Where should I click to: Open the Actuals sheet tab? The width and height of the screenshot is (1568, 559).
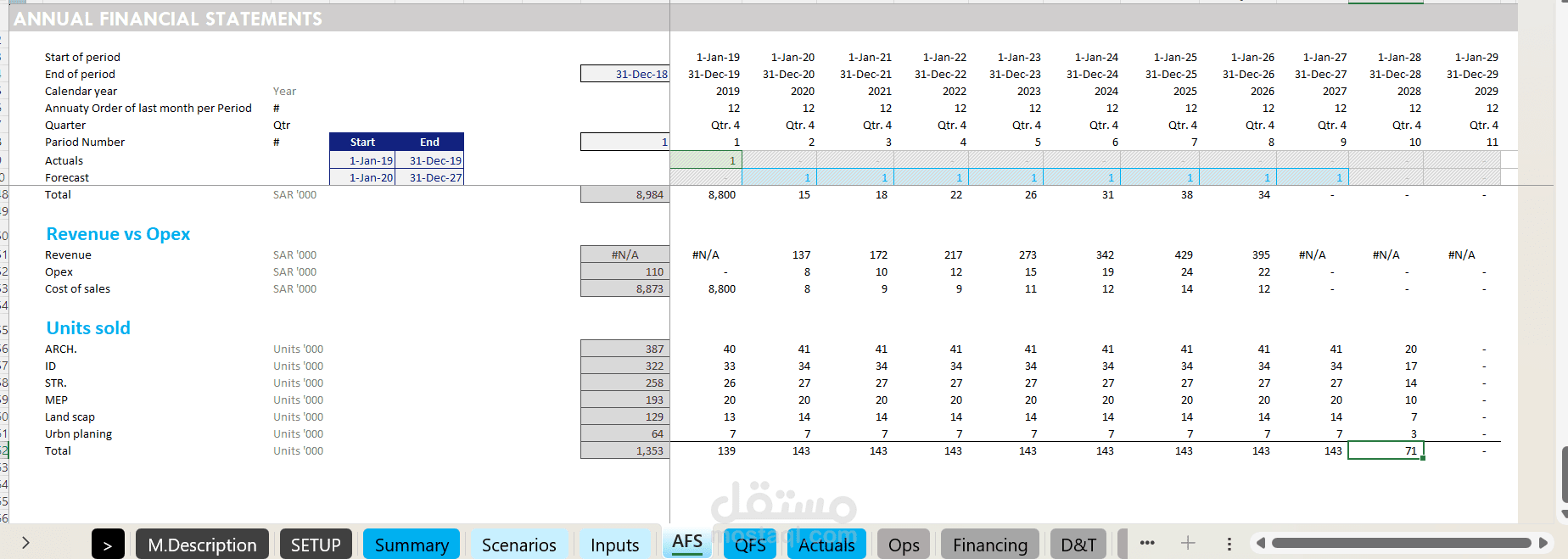pos(826,545)
